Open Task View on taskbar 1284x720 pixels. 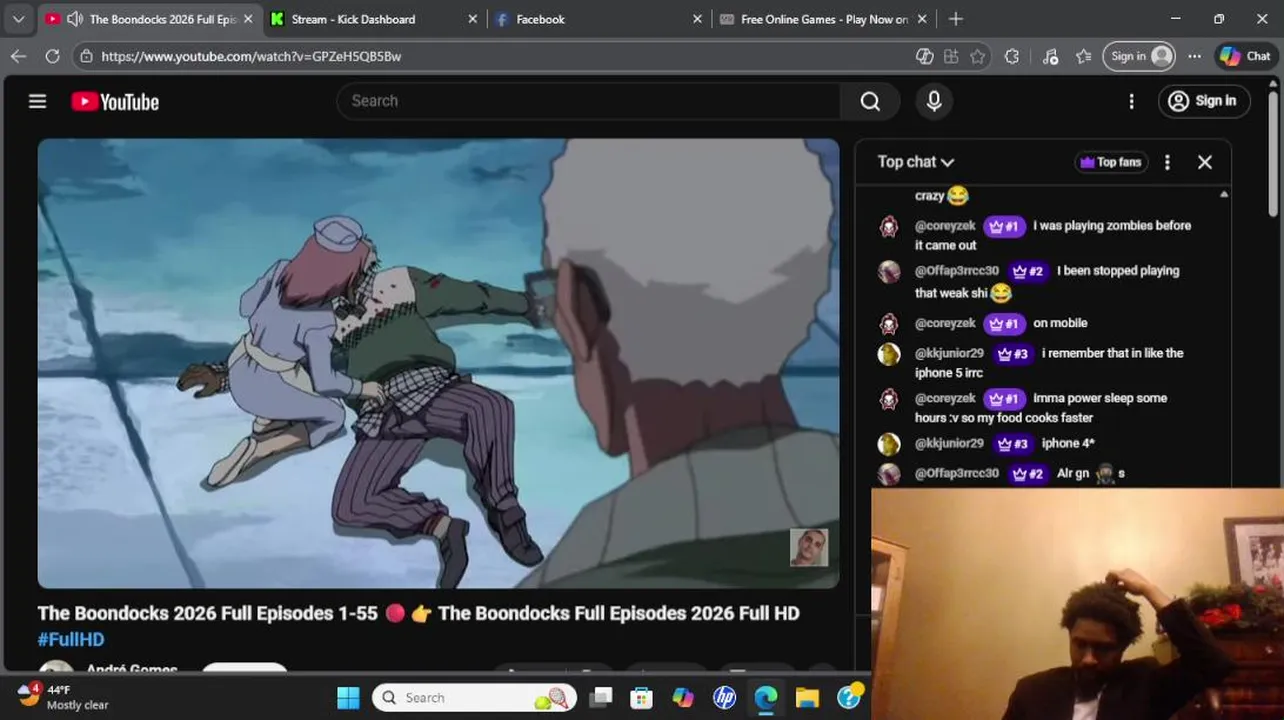pos(600,698)
